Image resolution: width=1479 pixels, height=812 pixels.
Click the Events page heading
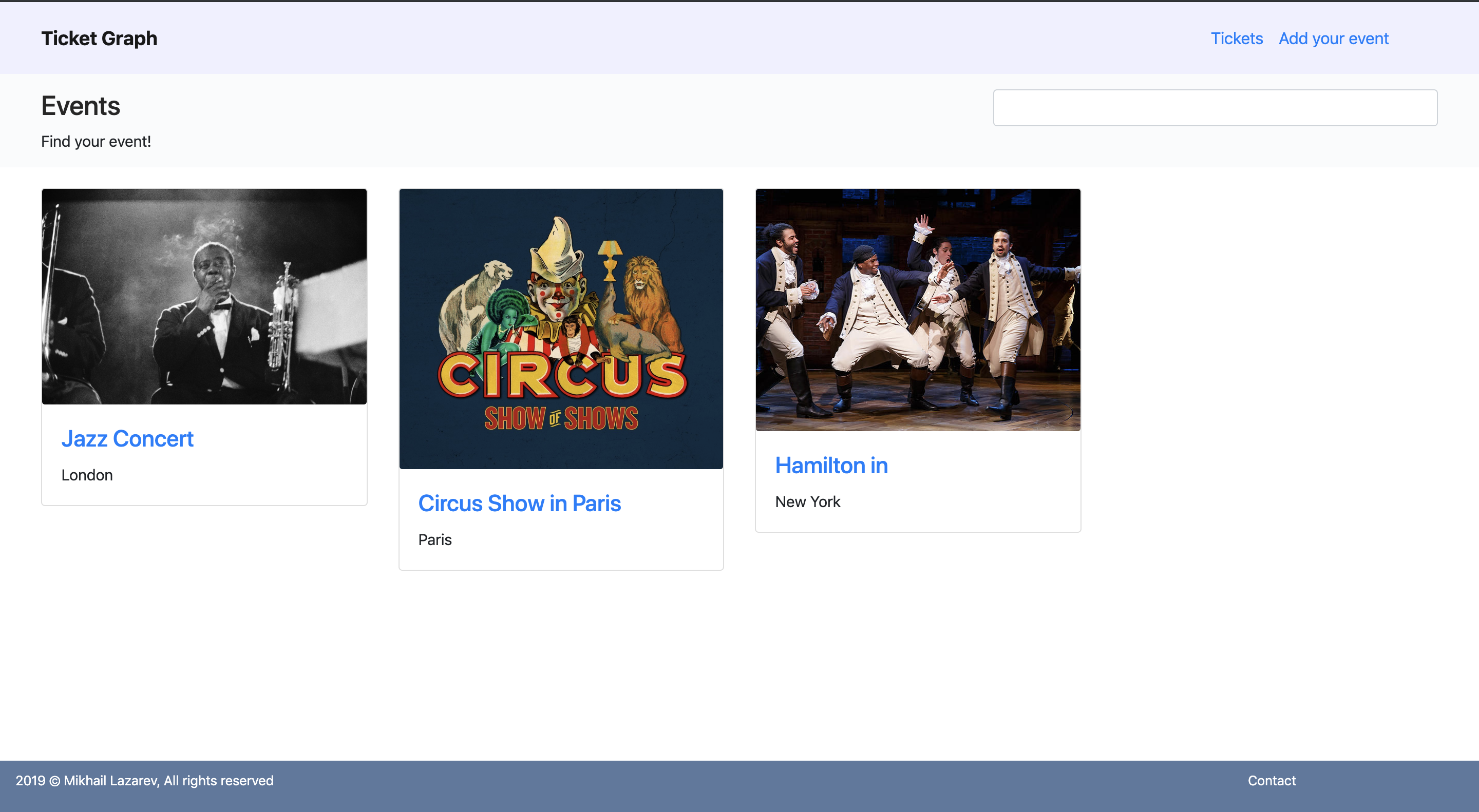(x=81, y=106)
